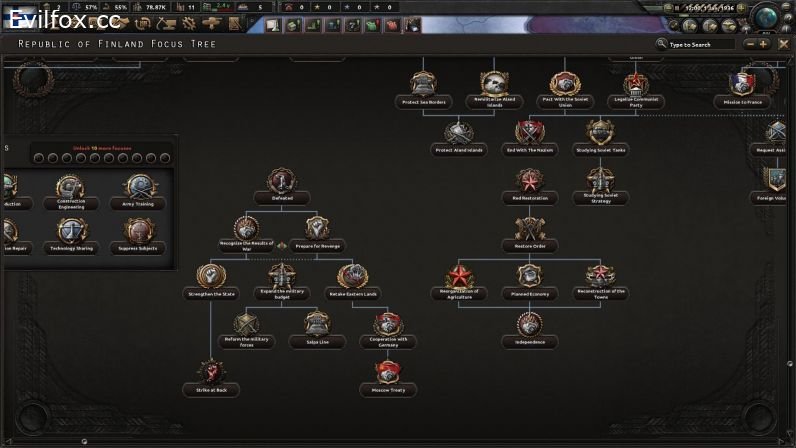Select the Salpa Line focus icon

point(317,325)
